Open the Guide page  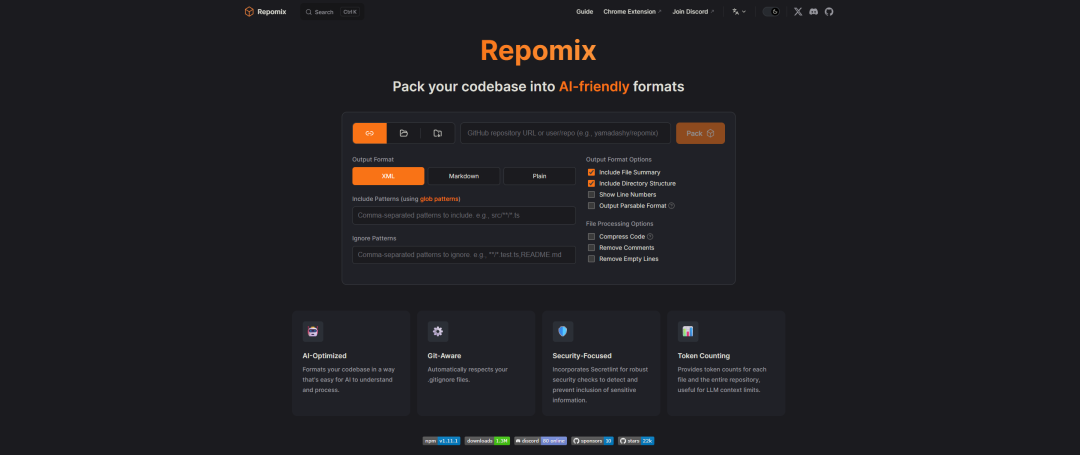coord(585,12)
